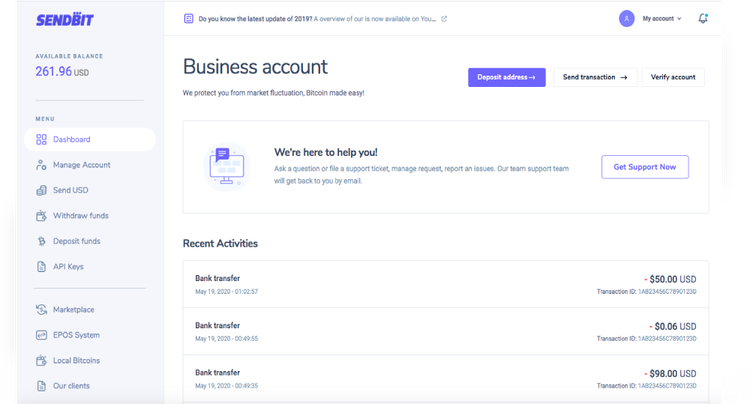Viewport: 750px width, 404px height.
Task: Expand the My account dropdown
Action: (x=662, y=19)
